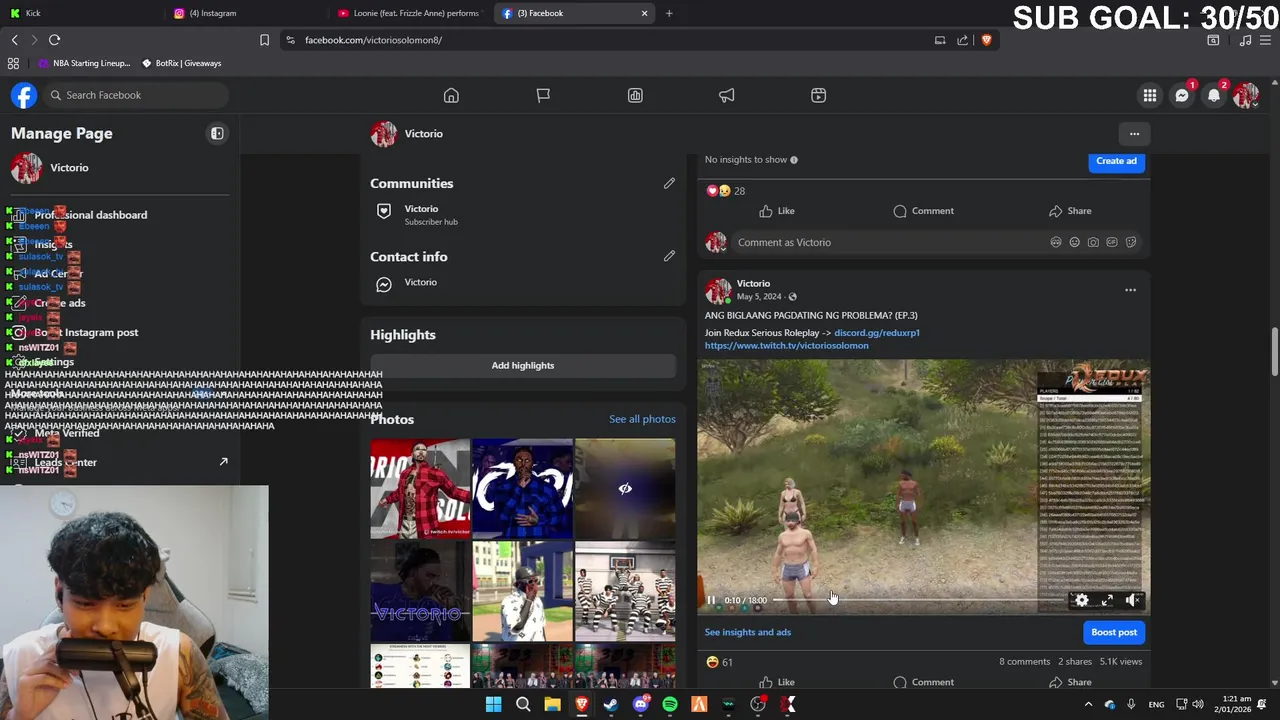This screenshot has height=720, width=1280.
Task: Open Brave shields lion icon
Action: pos(986,40)
